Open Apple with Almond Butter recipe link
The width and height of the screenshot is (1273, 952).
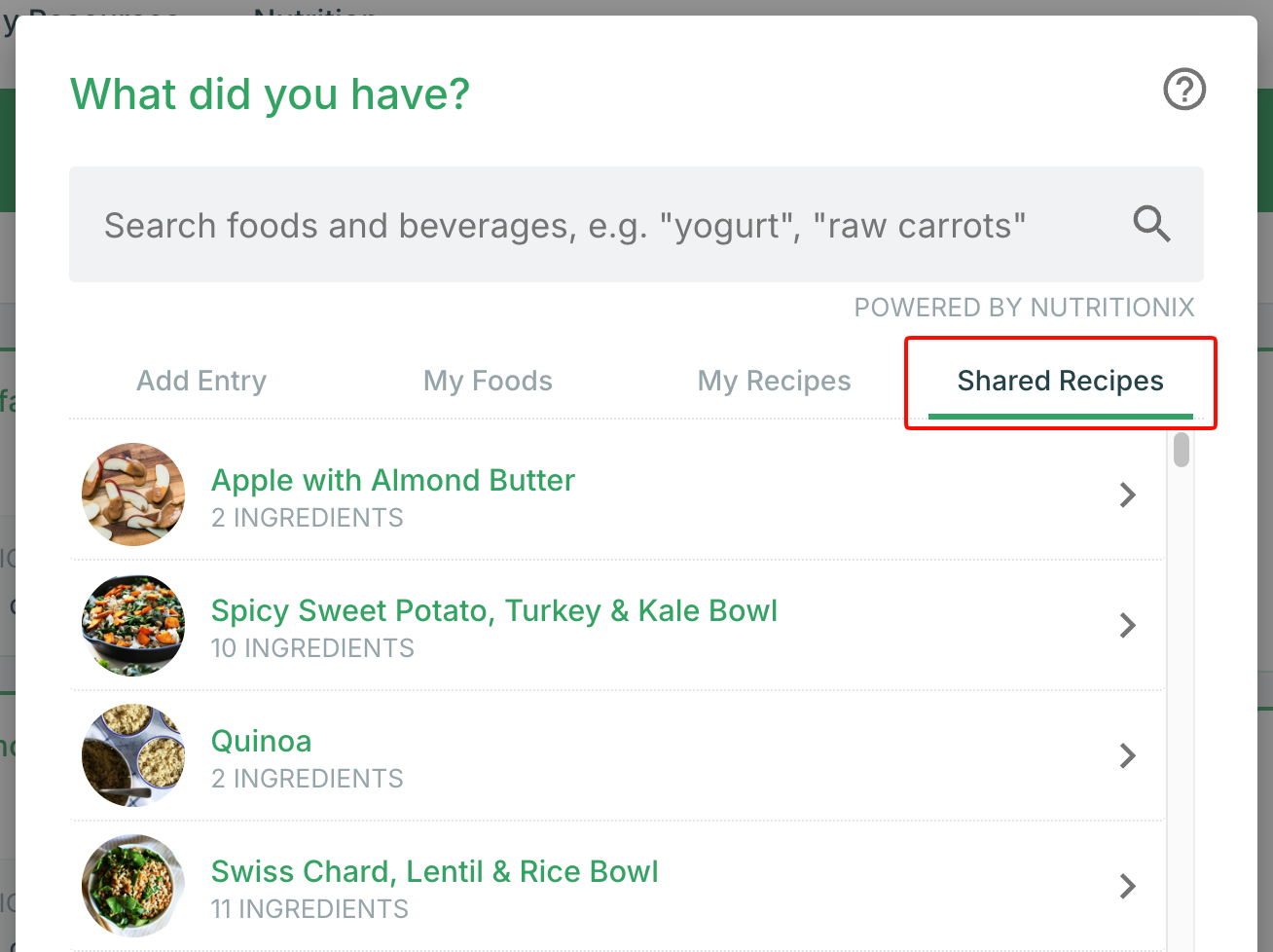point(393,480)
